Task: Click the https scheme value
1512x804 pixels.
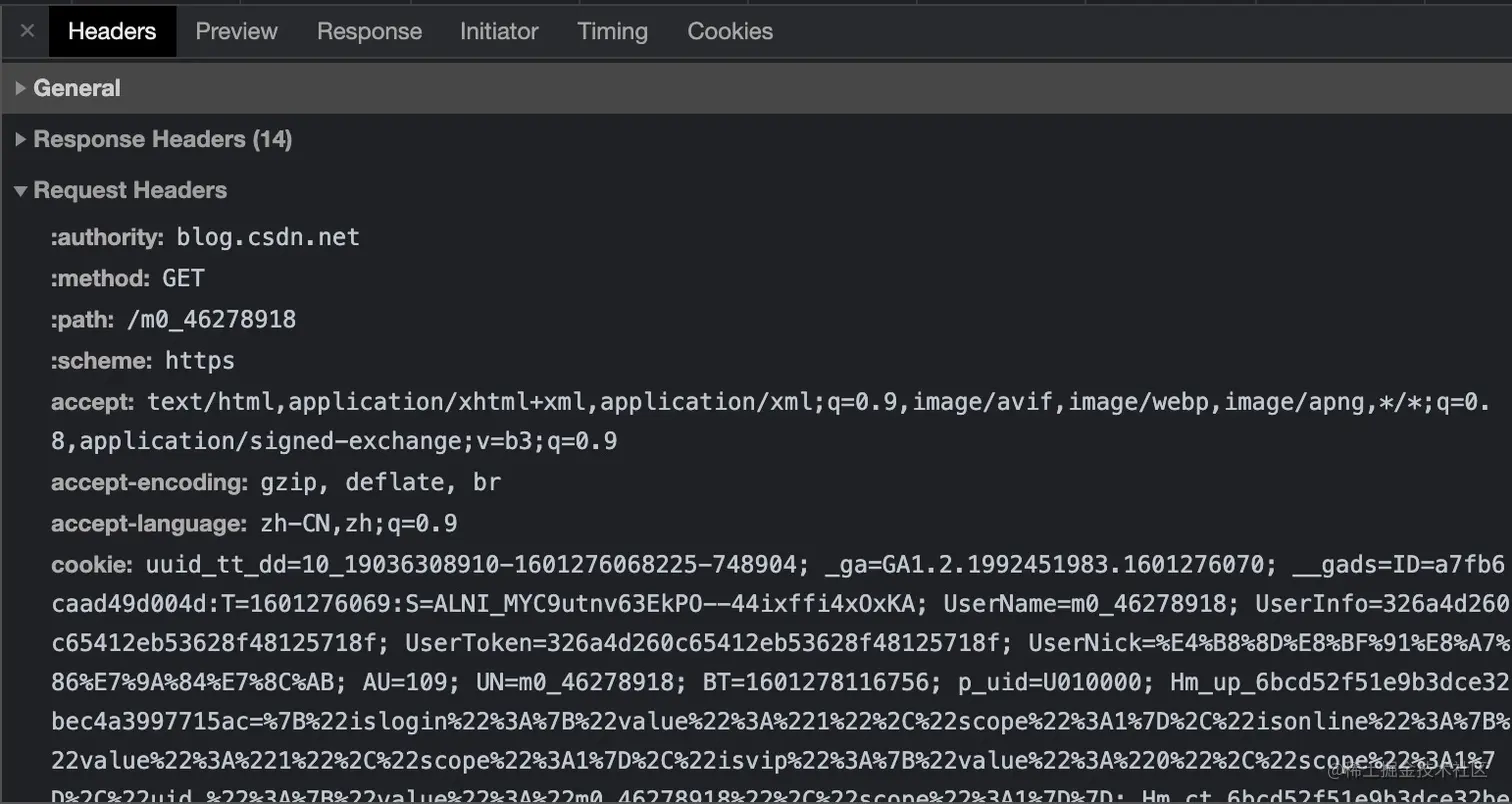Action: [200, 360]
